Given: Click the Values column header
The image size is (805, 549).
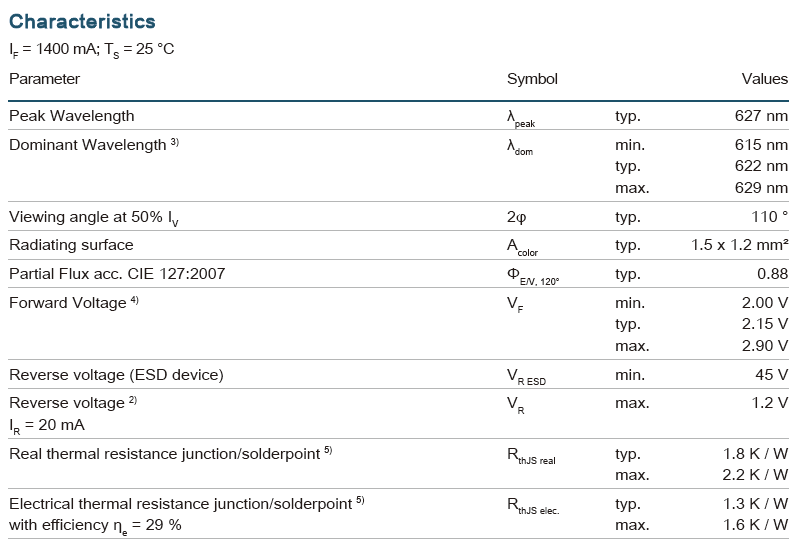Looking at the screenshot, I should (764, 79).
